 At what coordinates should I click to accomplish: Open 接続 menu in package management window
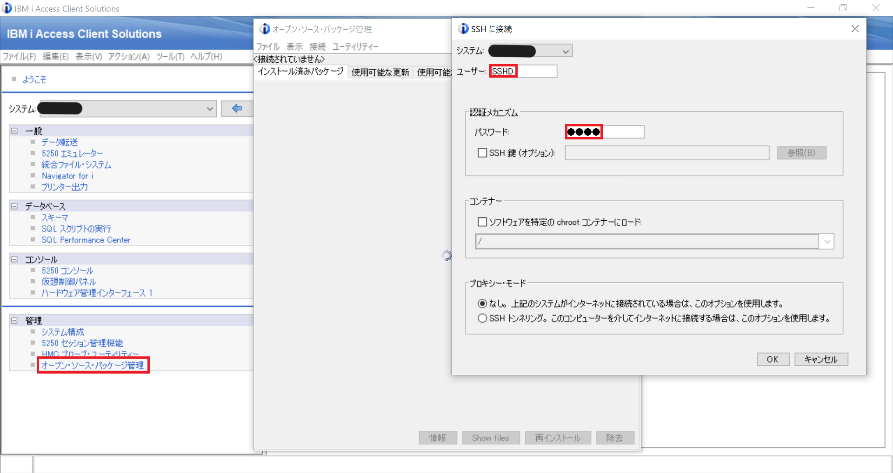coord(318,47)
